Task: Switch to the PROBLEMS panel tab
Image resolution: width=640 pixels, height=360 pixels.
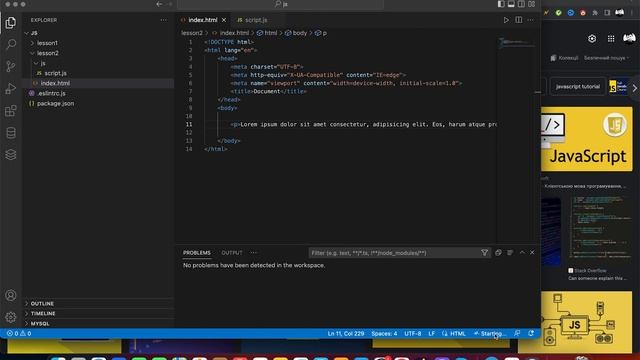Action: (x=197, y=253)
